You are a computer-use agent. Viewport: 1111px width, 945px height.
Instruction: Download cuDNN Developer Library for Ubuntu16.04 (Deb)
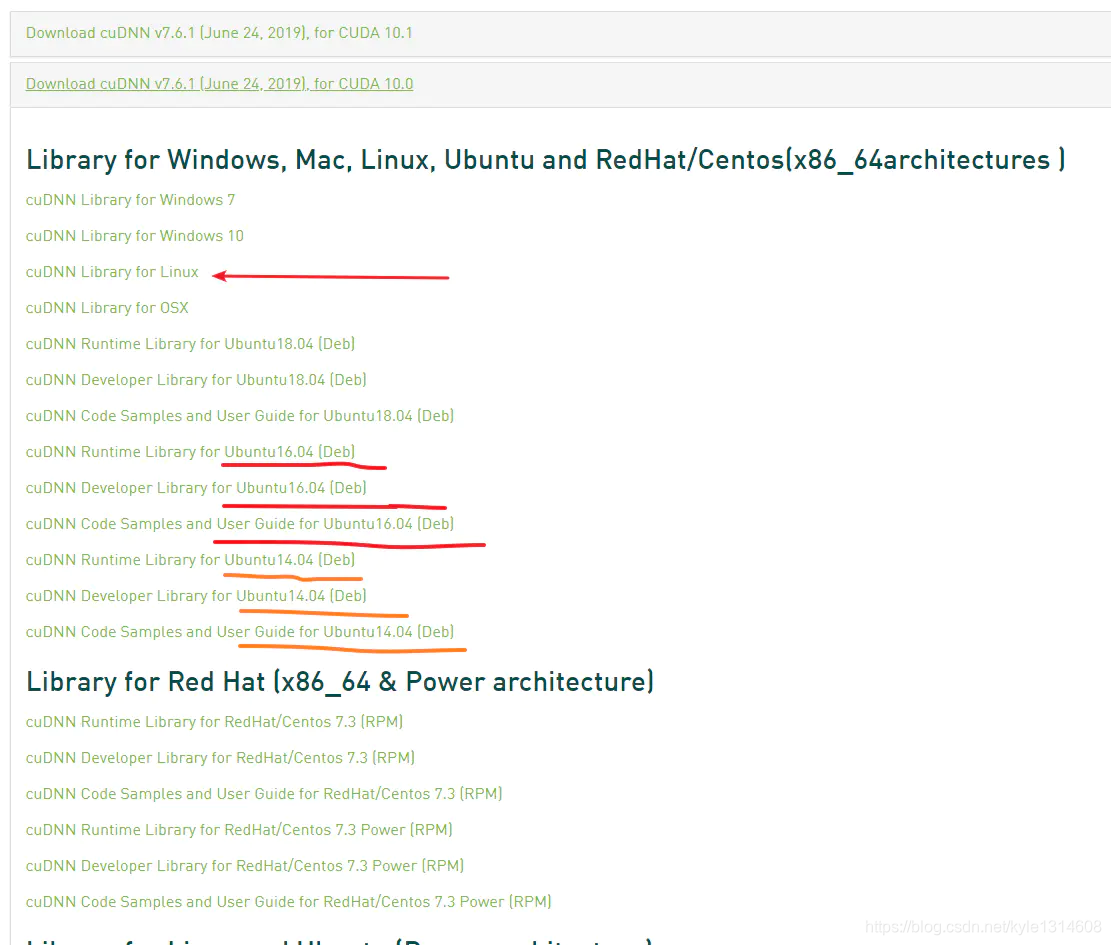click(x=196, y=488)
